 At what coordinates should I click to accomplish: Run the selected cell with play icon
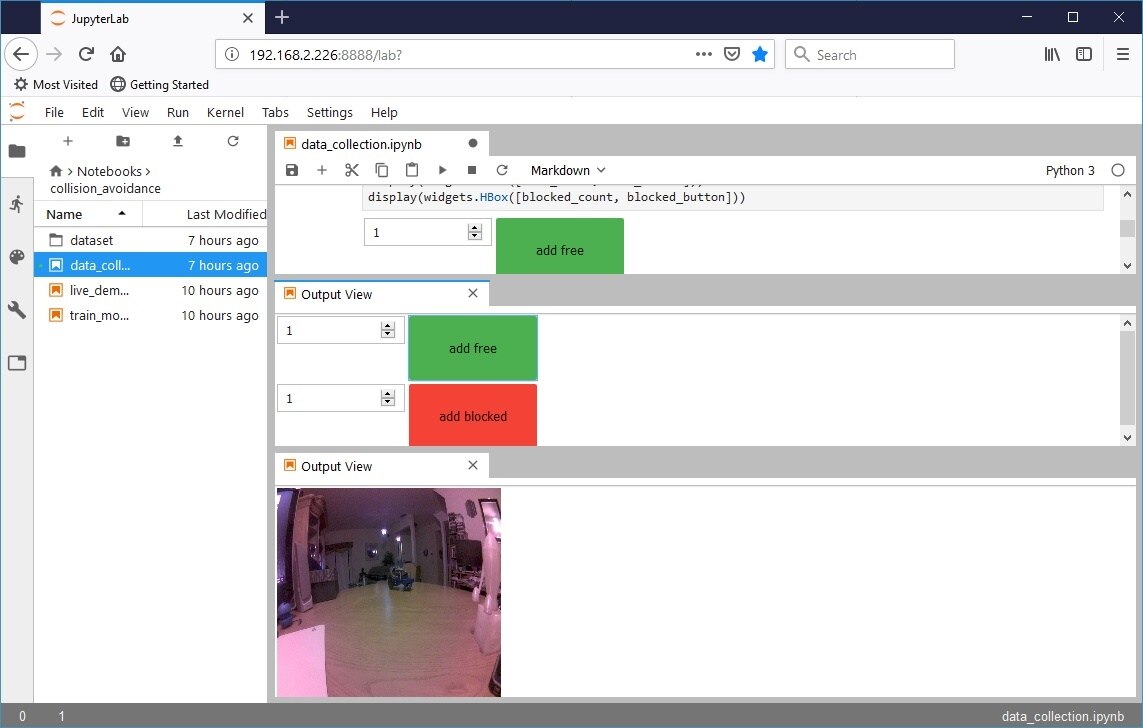(442, 170)
